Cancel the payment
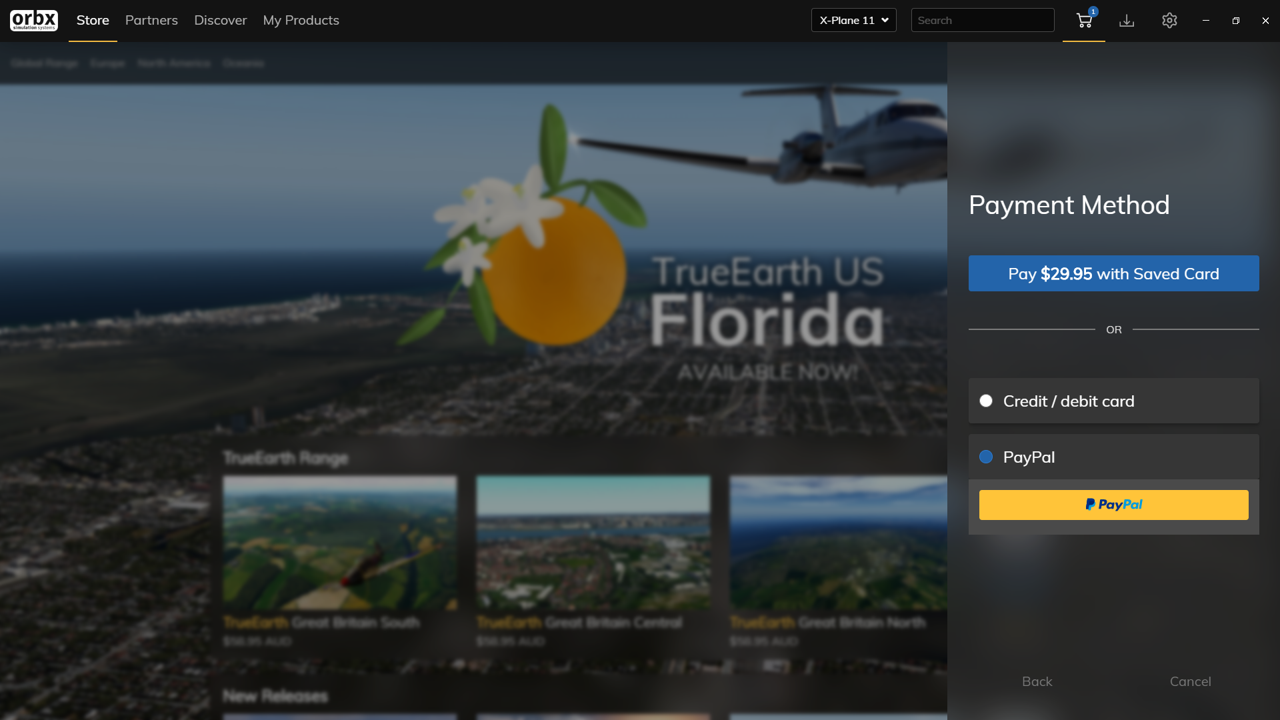Viewport: 1280px width, 720px height. (x=1190, y=681)
